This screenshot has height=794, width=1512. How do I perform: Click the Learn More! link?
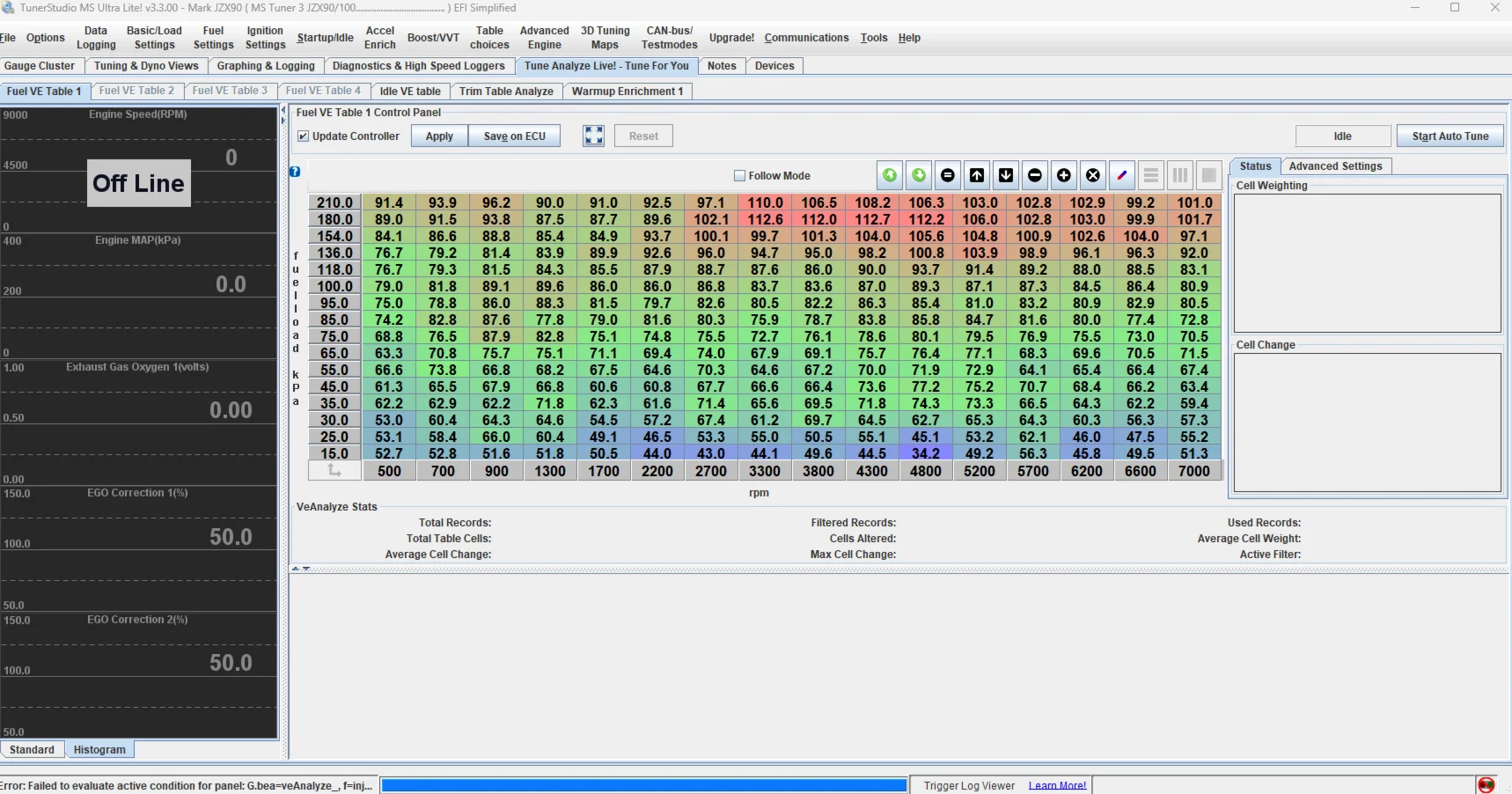1057,785
